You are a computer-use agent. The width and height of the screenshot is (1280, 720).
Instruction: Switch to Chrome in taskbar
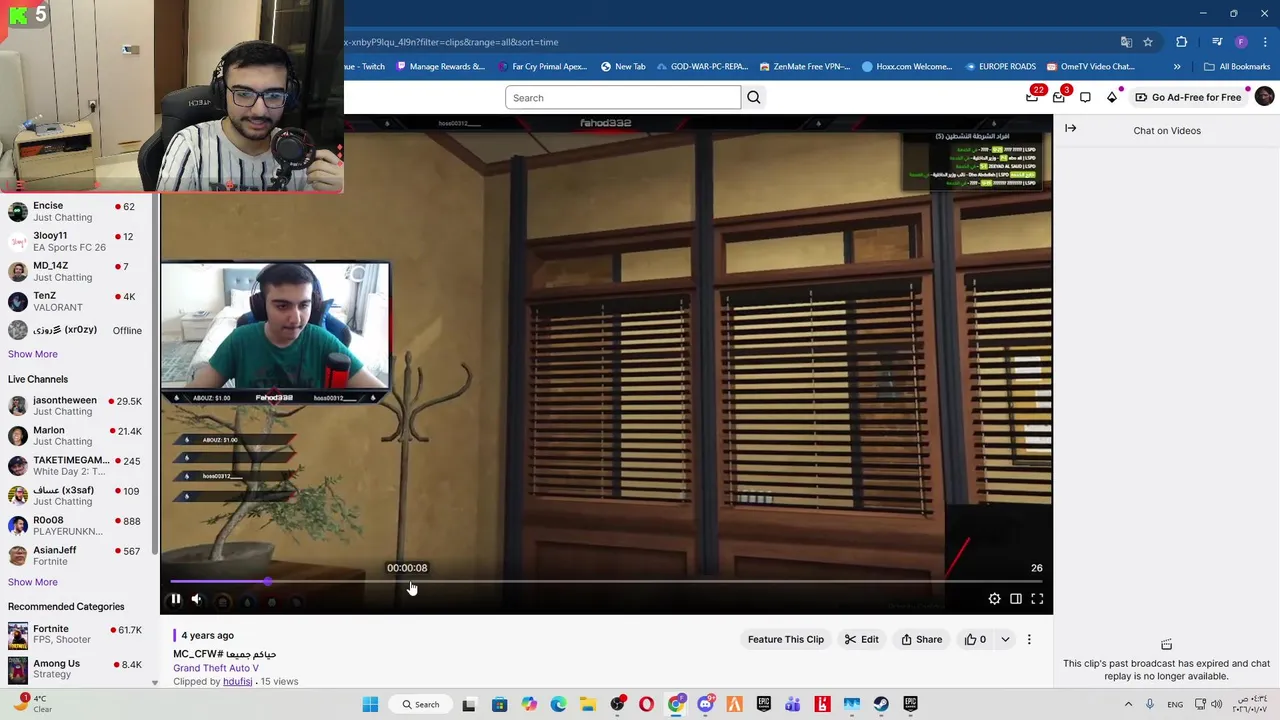coord(676,704)
